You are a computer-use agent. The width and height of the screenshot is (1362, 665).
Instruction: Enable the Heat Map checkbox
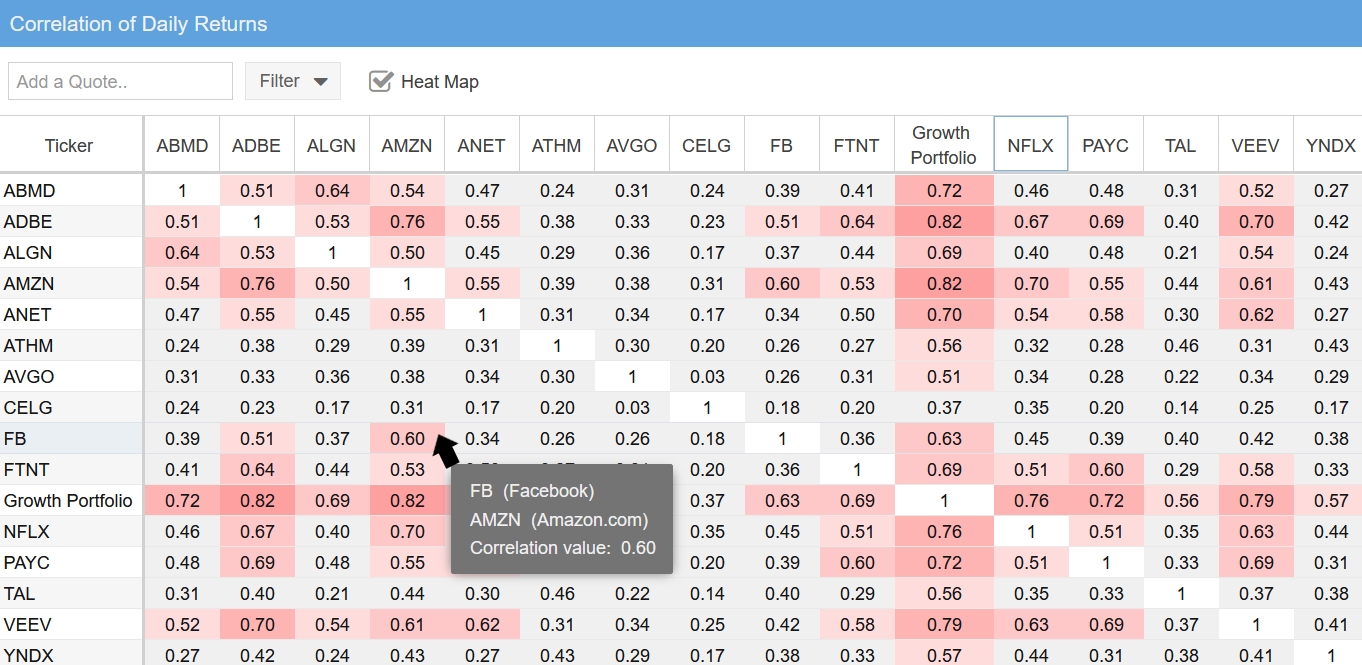coord(380,81)
